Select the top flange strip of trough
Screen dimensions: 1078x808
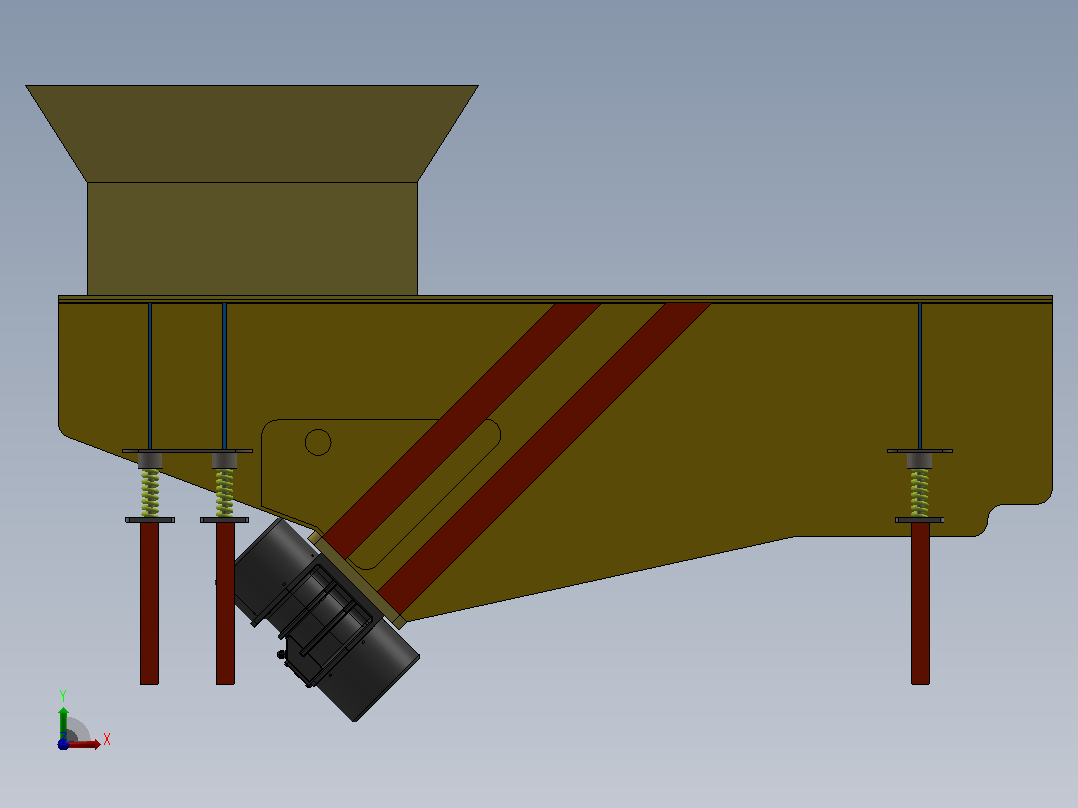[x=556, y=299]
